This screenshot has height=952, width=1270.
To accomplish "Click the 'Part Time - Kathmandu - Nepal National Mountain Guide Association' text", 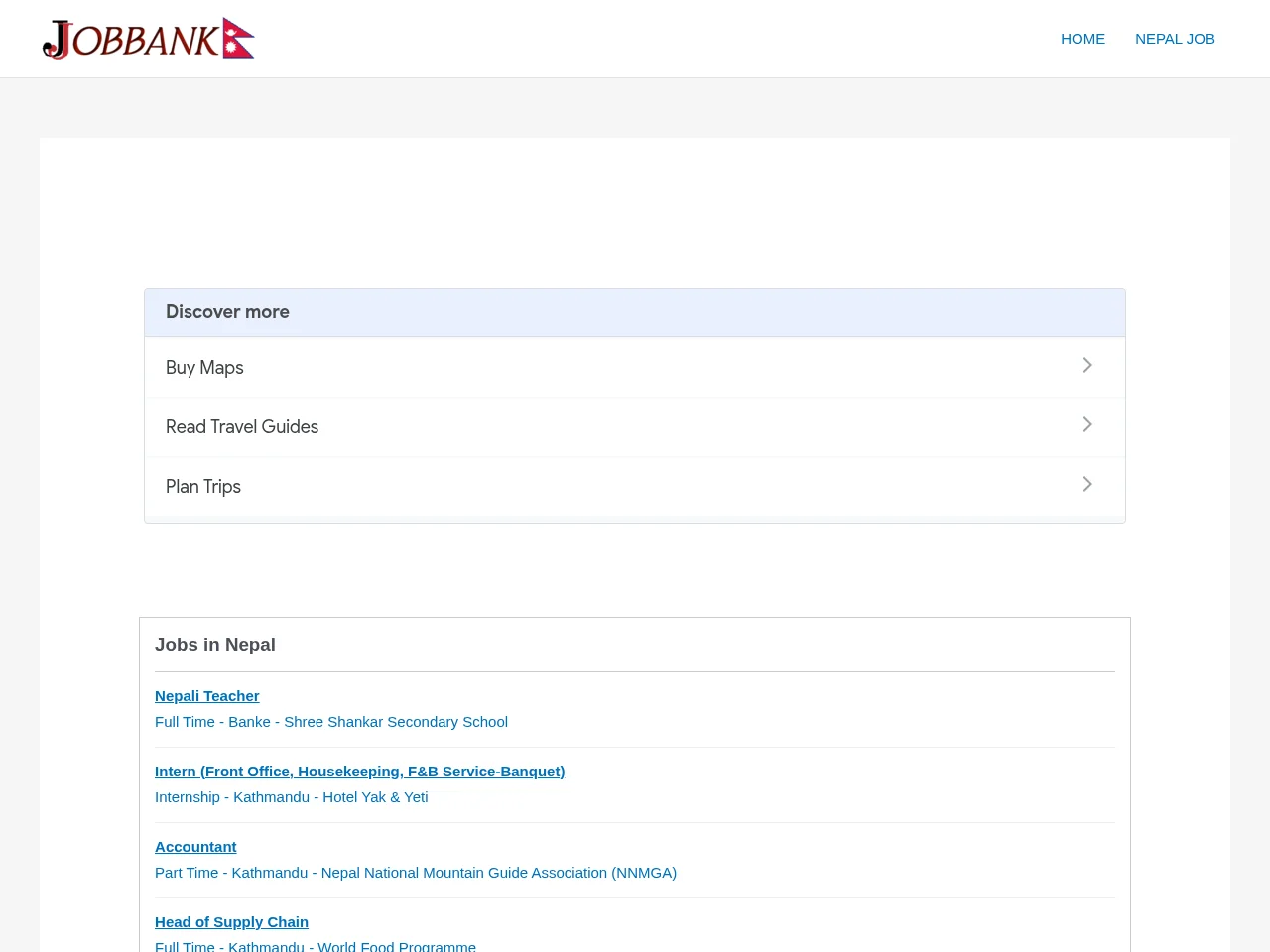I will click(x=416, y=873).
